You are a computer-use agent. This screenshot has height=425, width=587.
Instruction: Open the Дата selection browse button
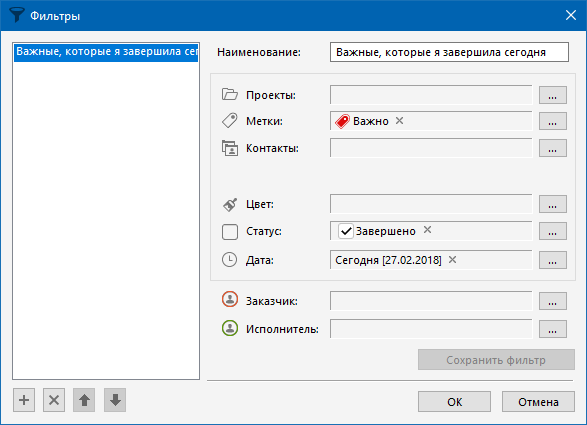pos(553,260)
